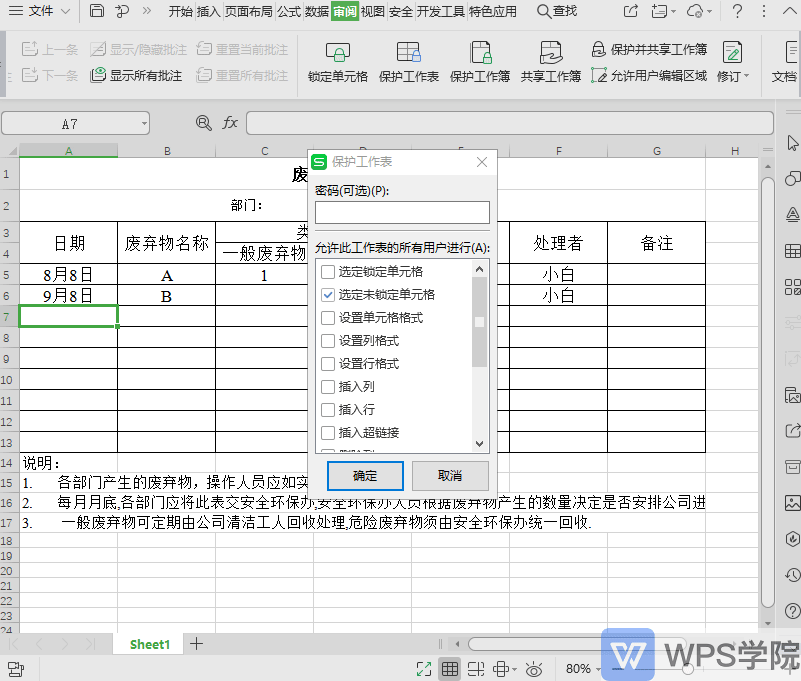
Task: Click the formula bar input field
Action: (x=509, y=123)
